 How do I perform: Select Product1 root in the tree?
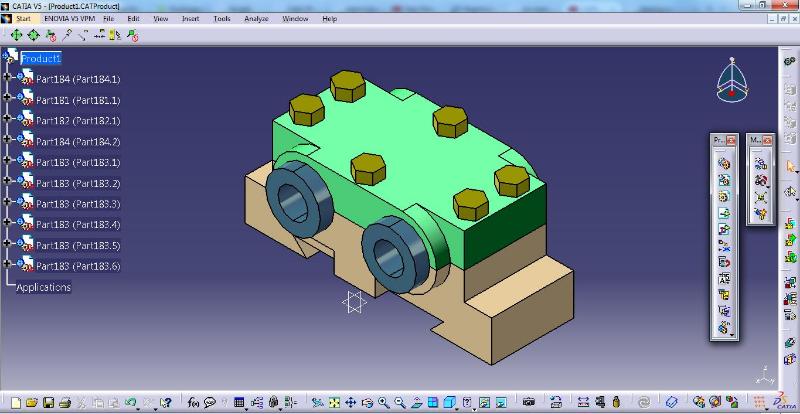point(41,59)
